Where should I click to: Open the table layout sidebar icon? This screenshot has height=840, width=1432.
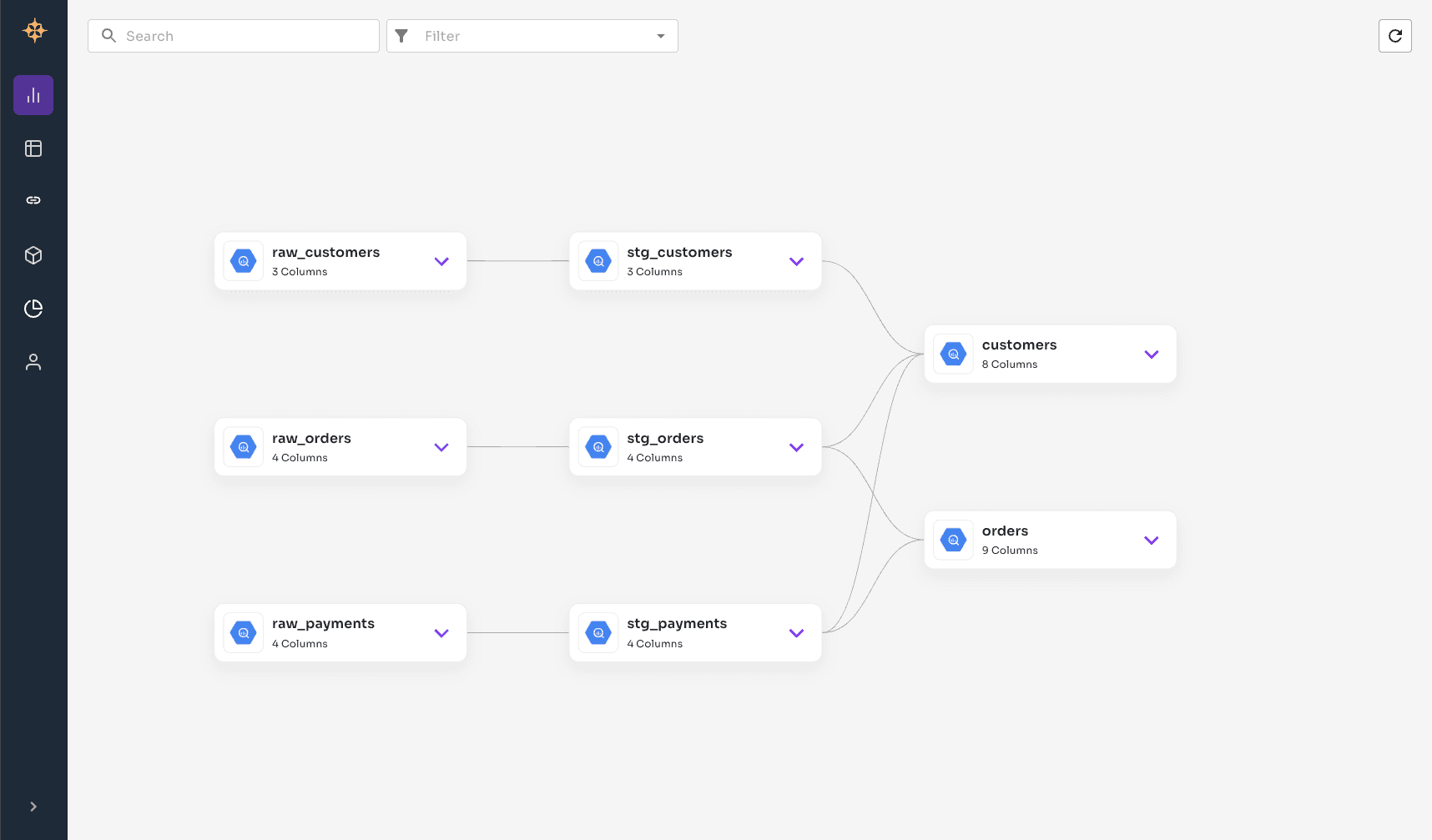(x=33, y=148)
